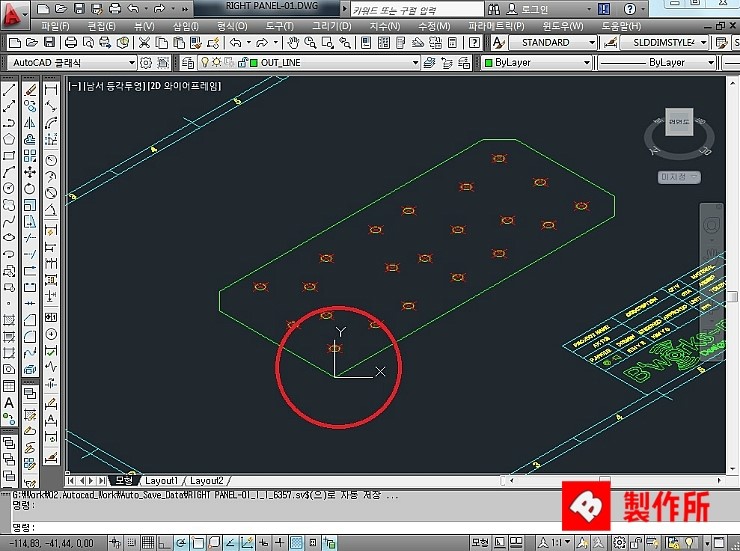The height and width of the screenshot is (551, 740).
Task: Click the 모형 model space status button
Action: 480,543
